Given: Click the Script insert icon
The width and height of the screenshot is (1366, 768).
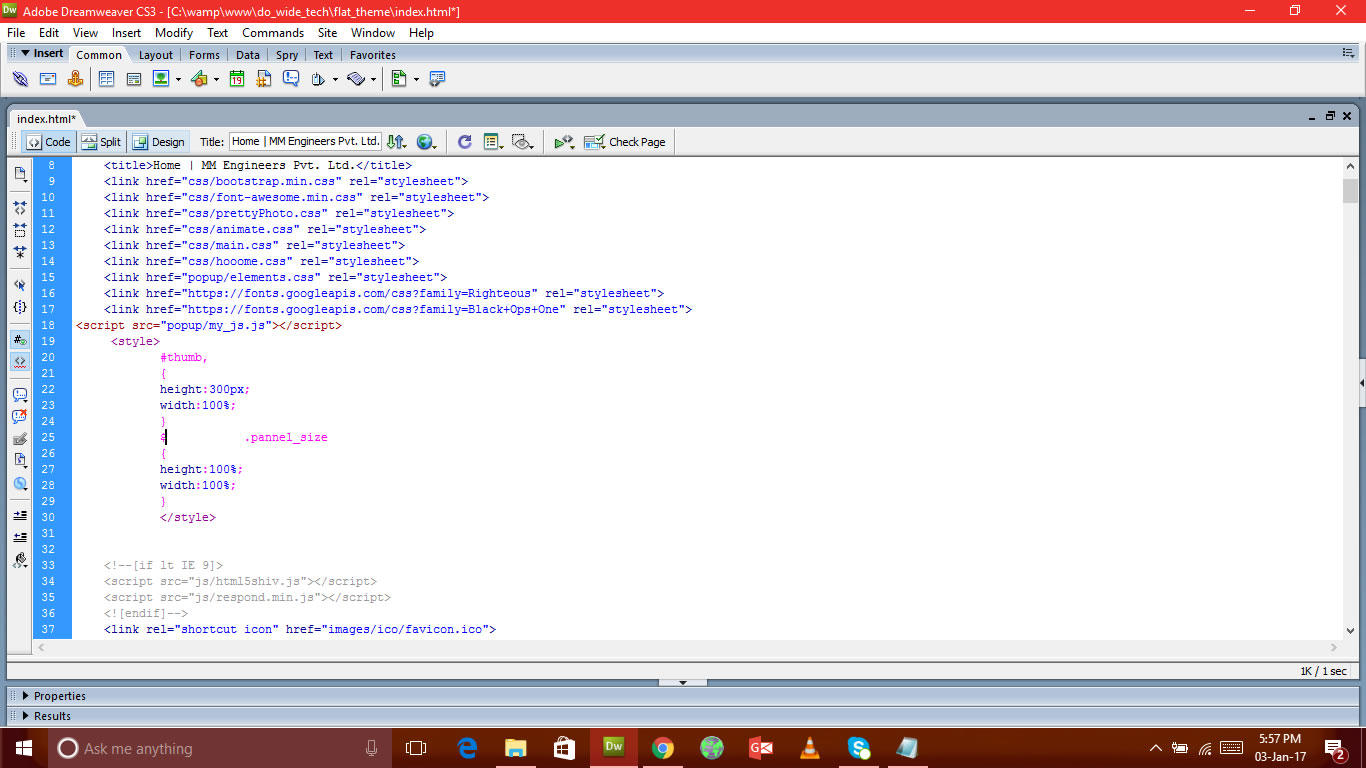Looking at the screenshot, I should [356, 79].
